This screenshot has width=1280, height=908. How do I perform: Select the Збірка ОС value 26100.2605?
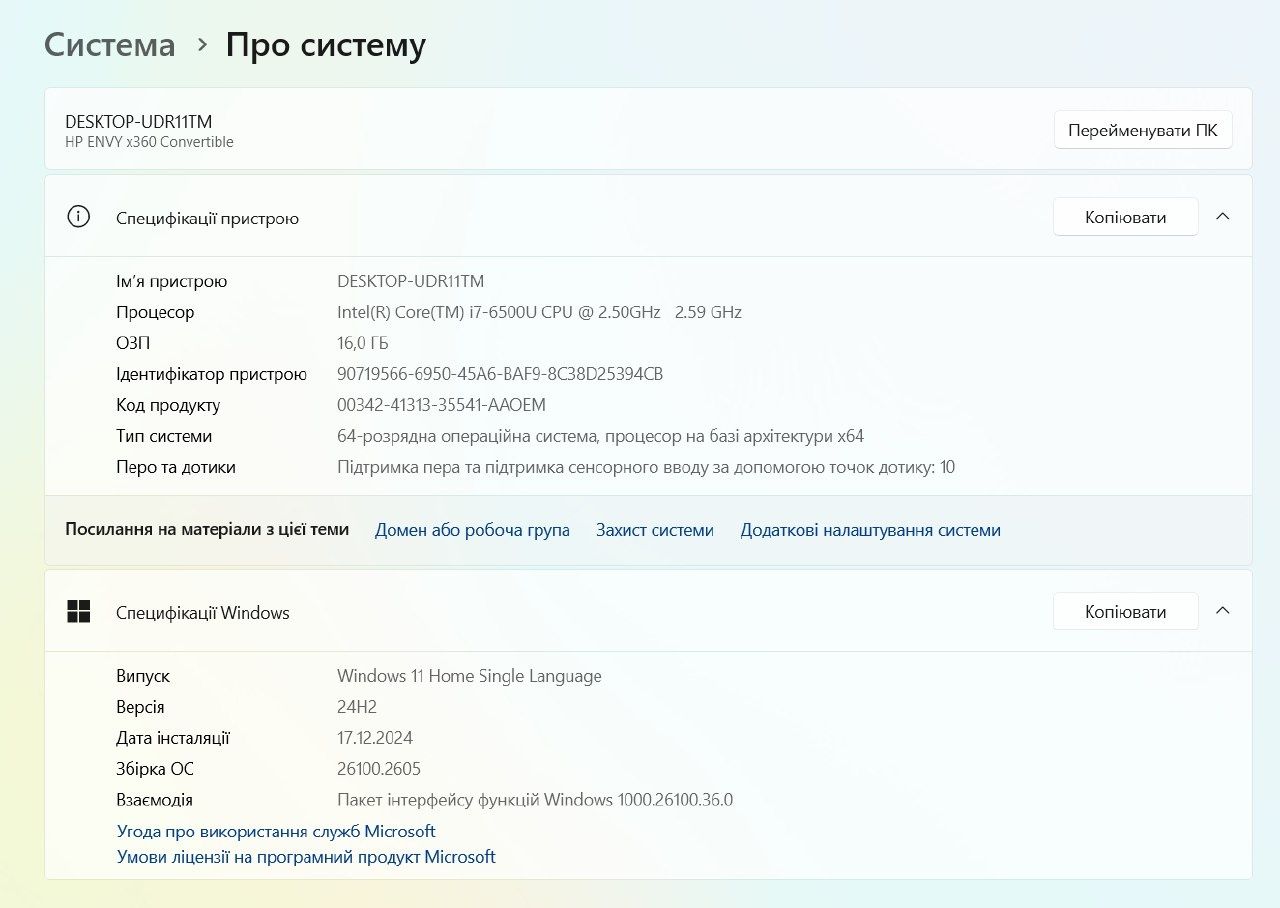(x=379, y=769)
